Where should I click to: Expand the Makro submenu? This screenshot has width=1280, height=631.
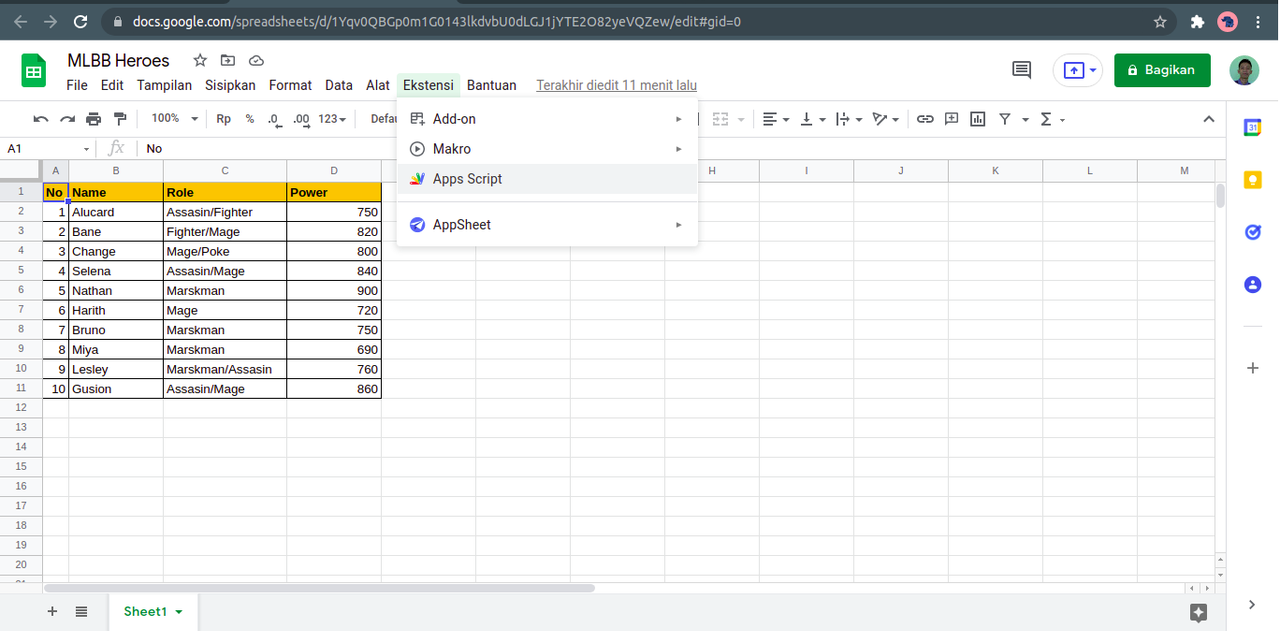547,149
